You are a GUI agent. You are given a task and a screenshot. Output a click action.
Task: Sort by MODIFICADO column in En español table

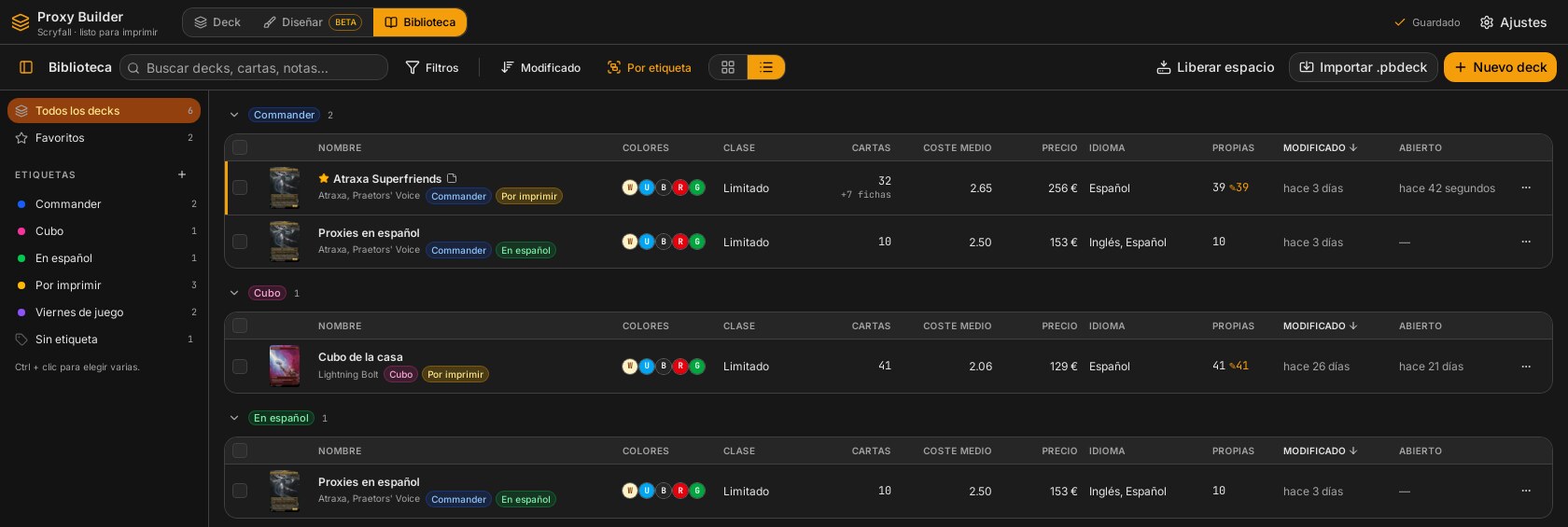coord(1320,451)
